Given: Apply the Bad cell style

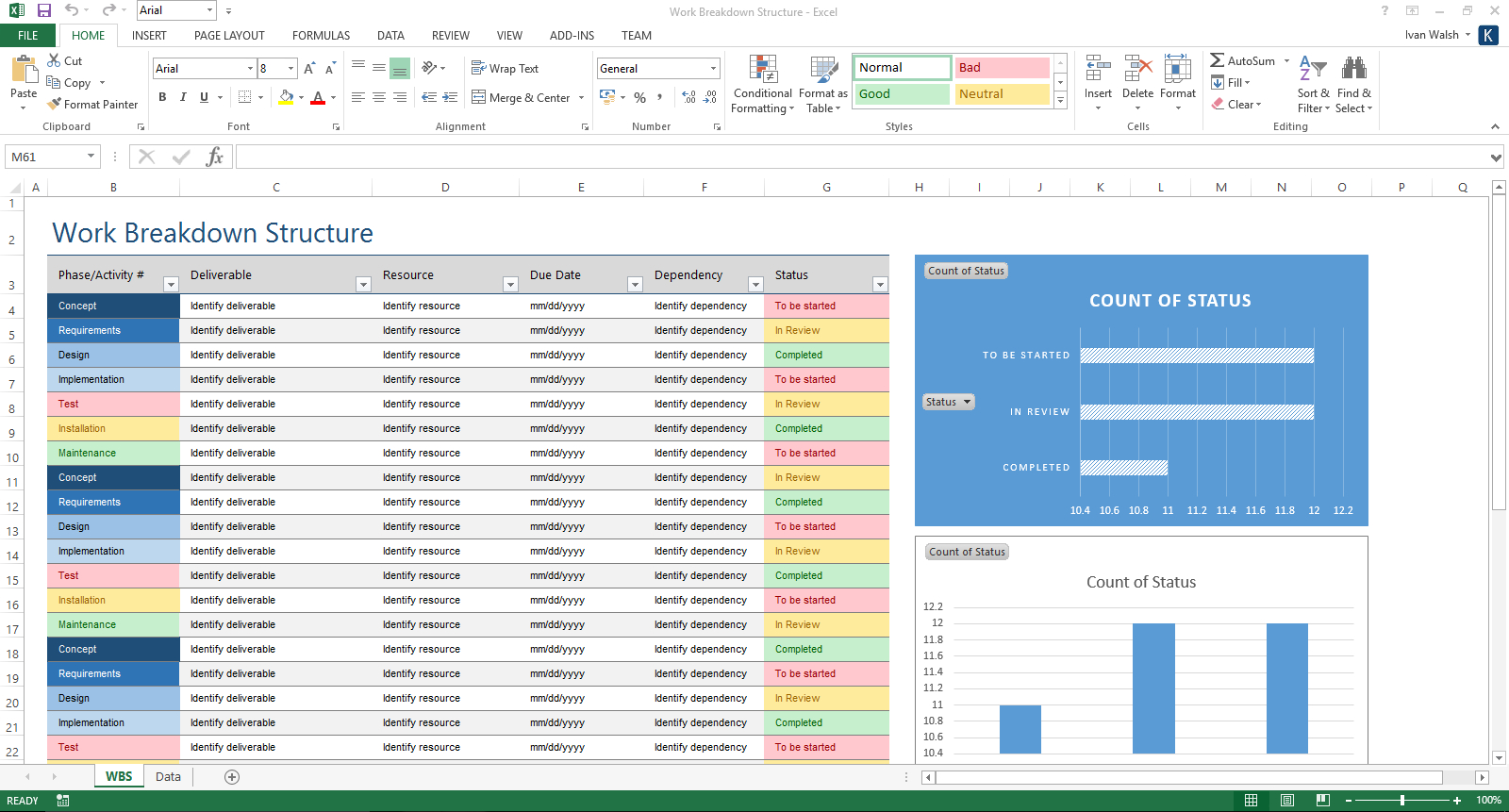Looking at the screenshot, I should [x=1001, y=68].
